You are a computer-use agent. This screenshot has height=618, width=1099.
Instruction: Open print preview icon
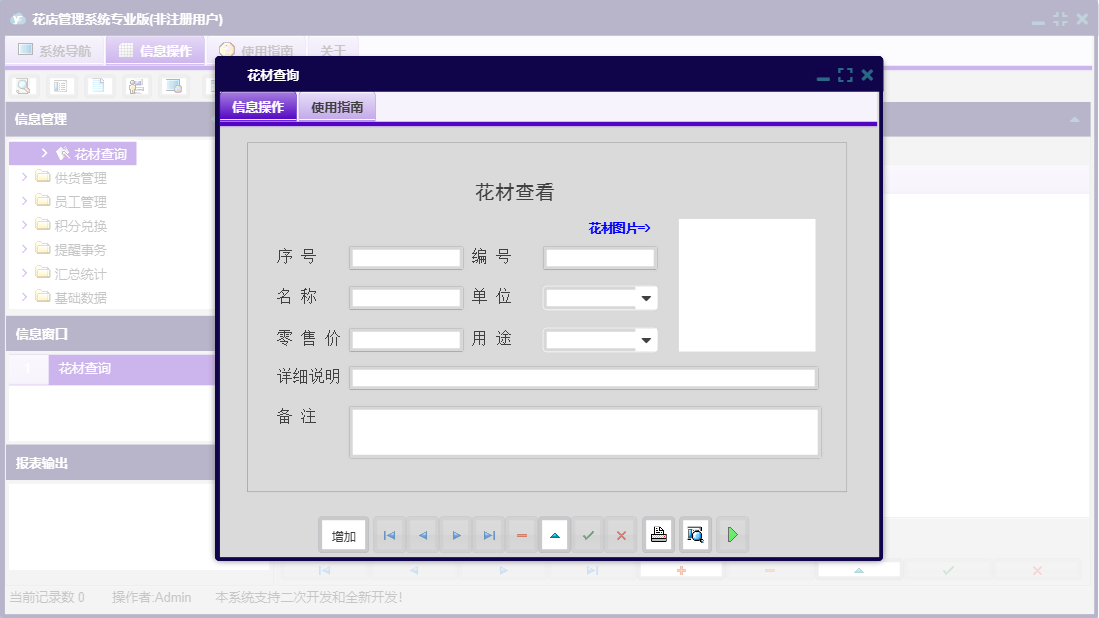pos(694,534)
